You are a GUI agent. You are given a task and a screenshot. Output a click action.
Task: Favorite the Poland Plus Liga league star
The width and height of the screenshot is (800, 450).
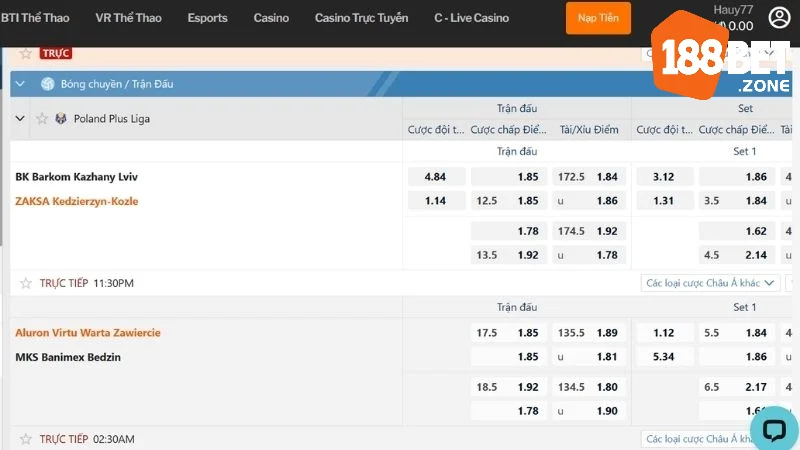pyautogui.click(x=42, y=119)
